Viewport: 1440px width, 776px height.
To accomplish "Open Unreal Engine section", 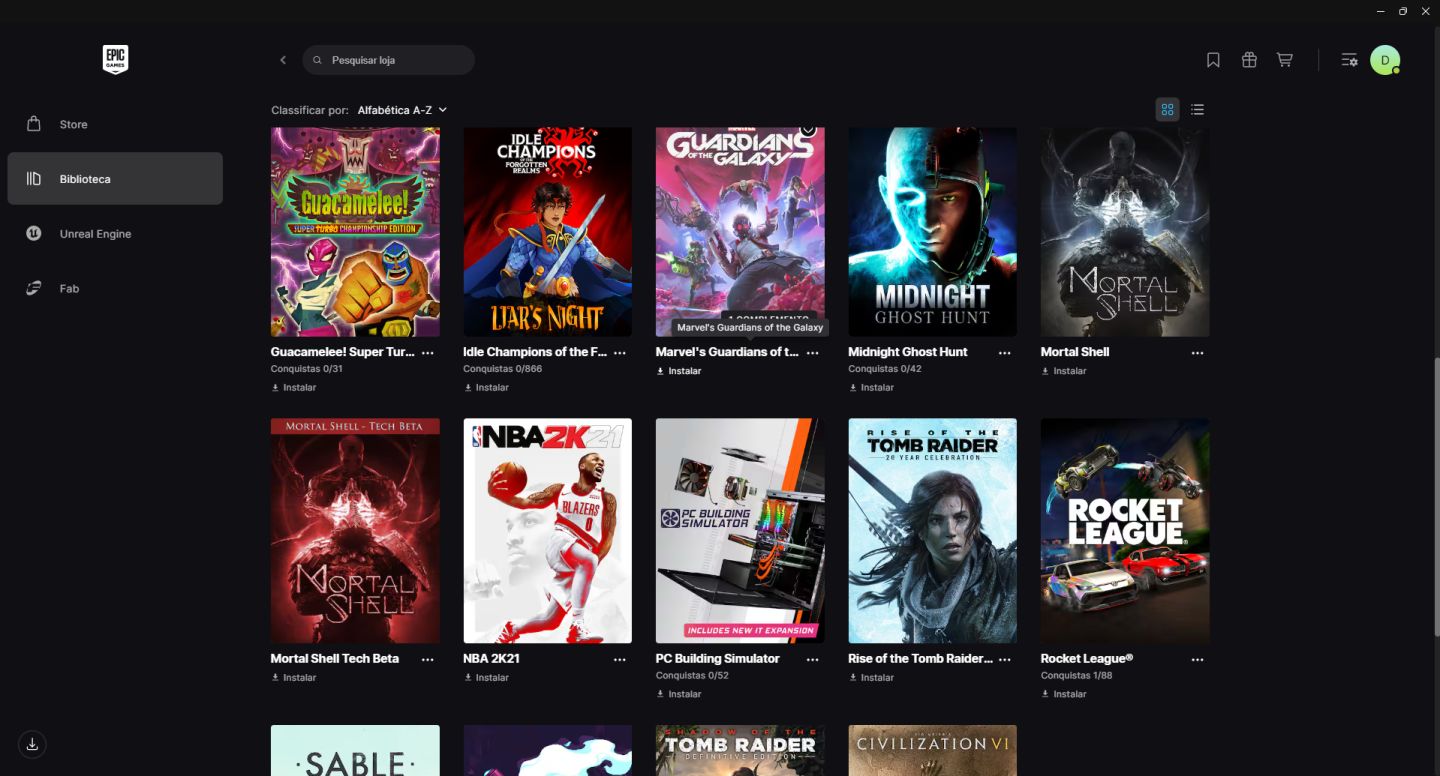I will (x=115, y=234).
